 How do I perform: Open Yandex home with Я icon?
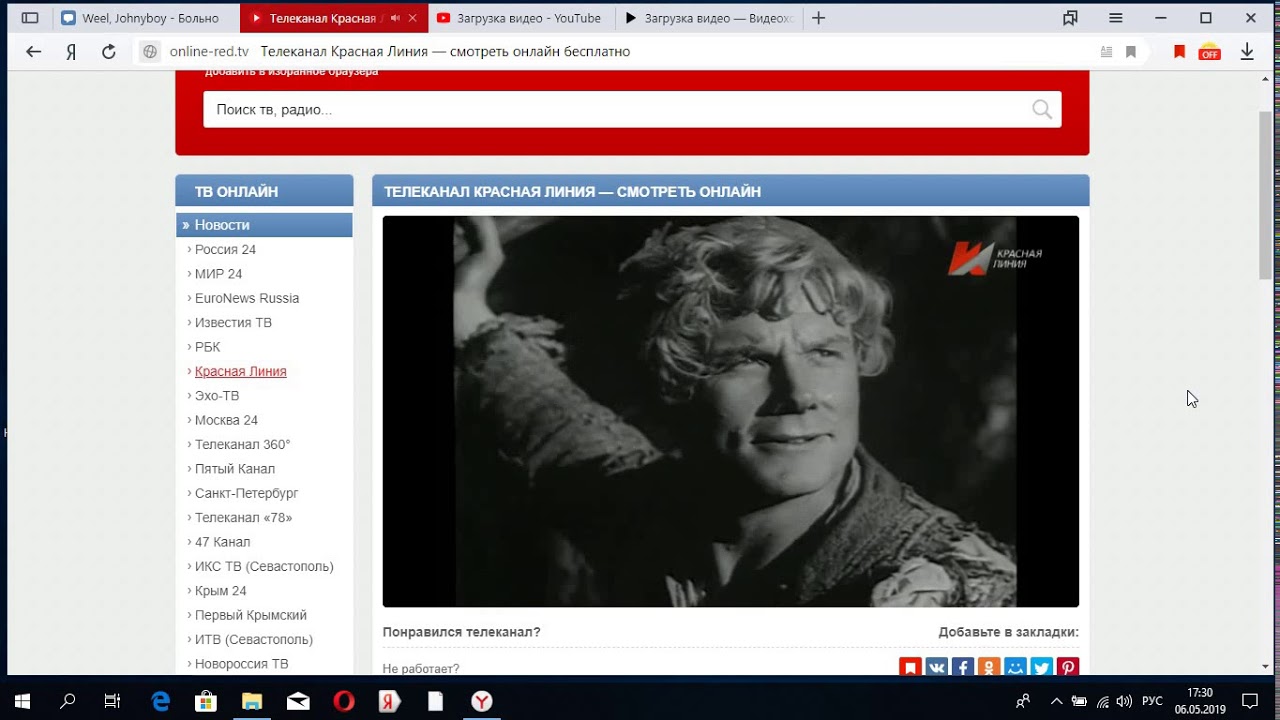coord(71,52)
